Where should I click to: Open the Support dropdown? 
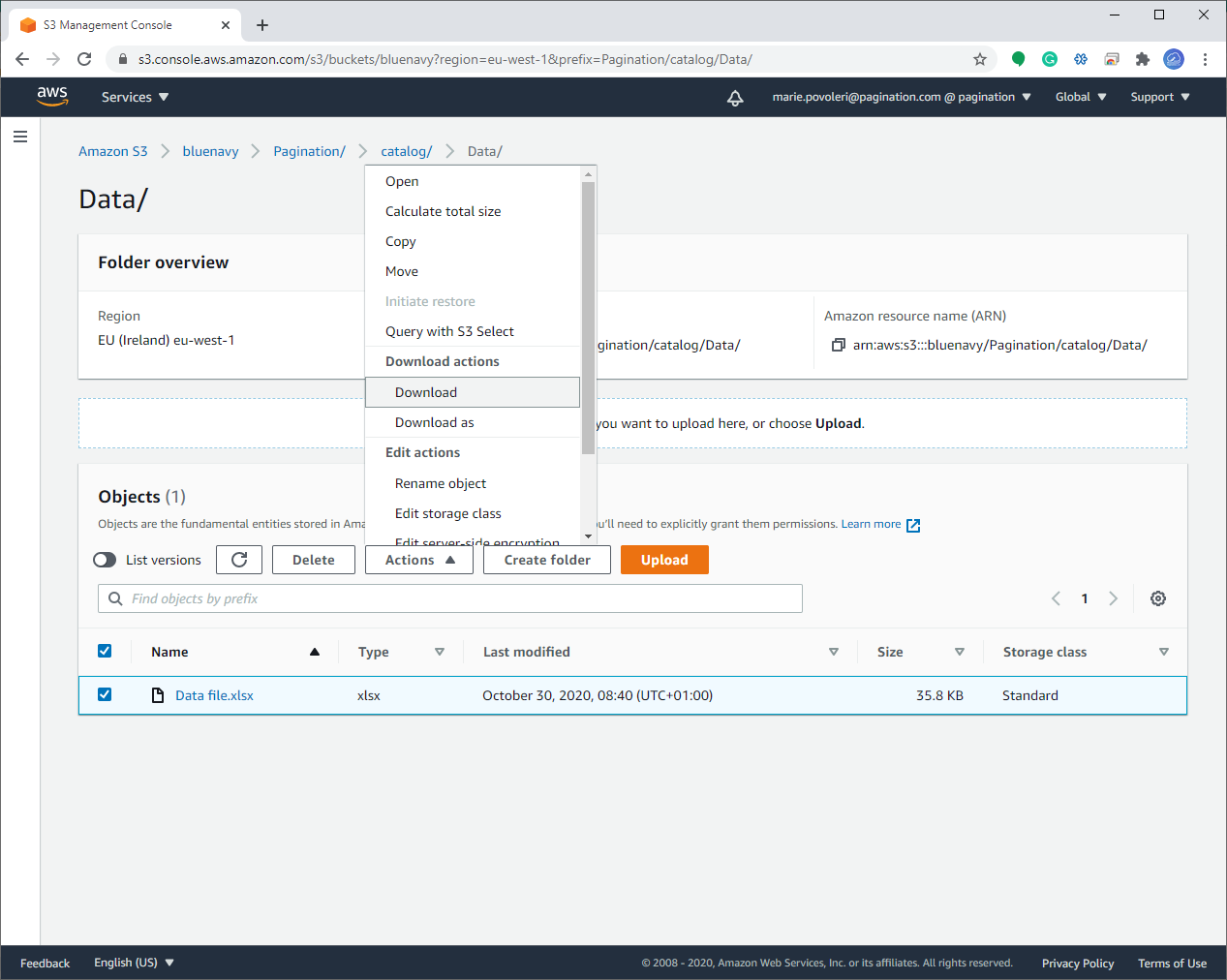tap(1160, 97)
